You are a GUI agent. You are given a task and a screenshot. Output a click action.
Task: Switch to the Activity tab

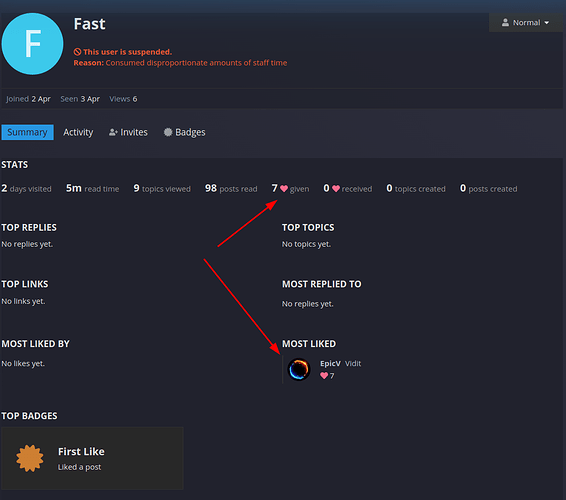click(78, 132)
